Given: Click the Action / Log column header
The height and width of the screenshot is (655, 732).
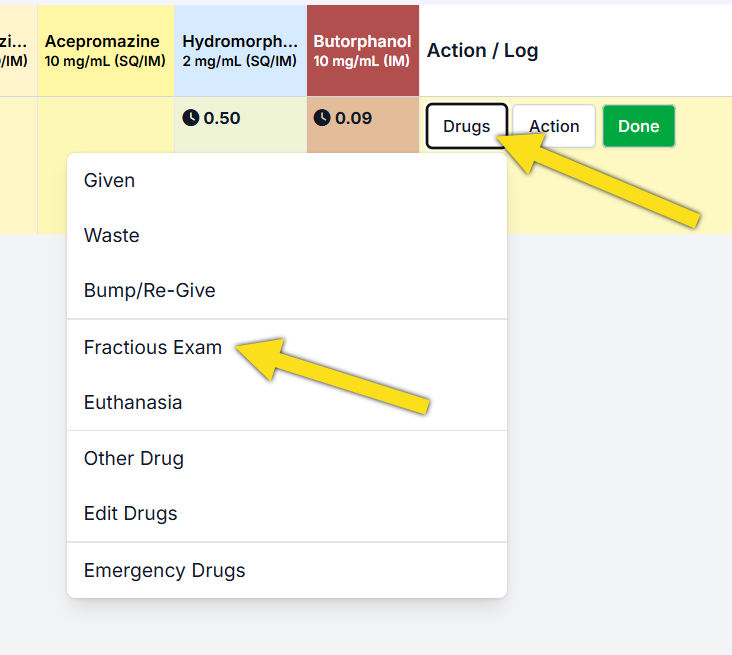Looking at the screenshot, I should click(x=482, y=51).
